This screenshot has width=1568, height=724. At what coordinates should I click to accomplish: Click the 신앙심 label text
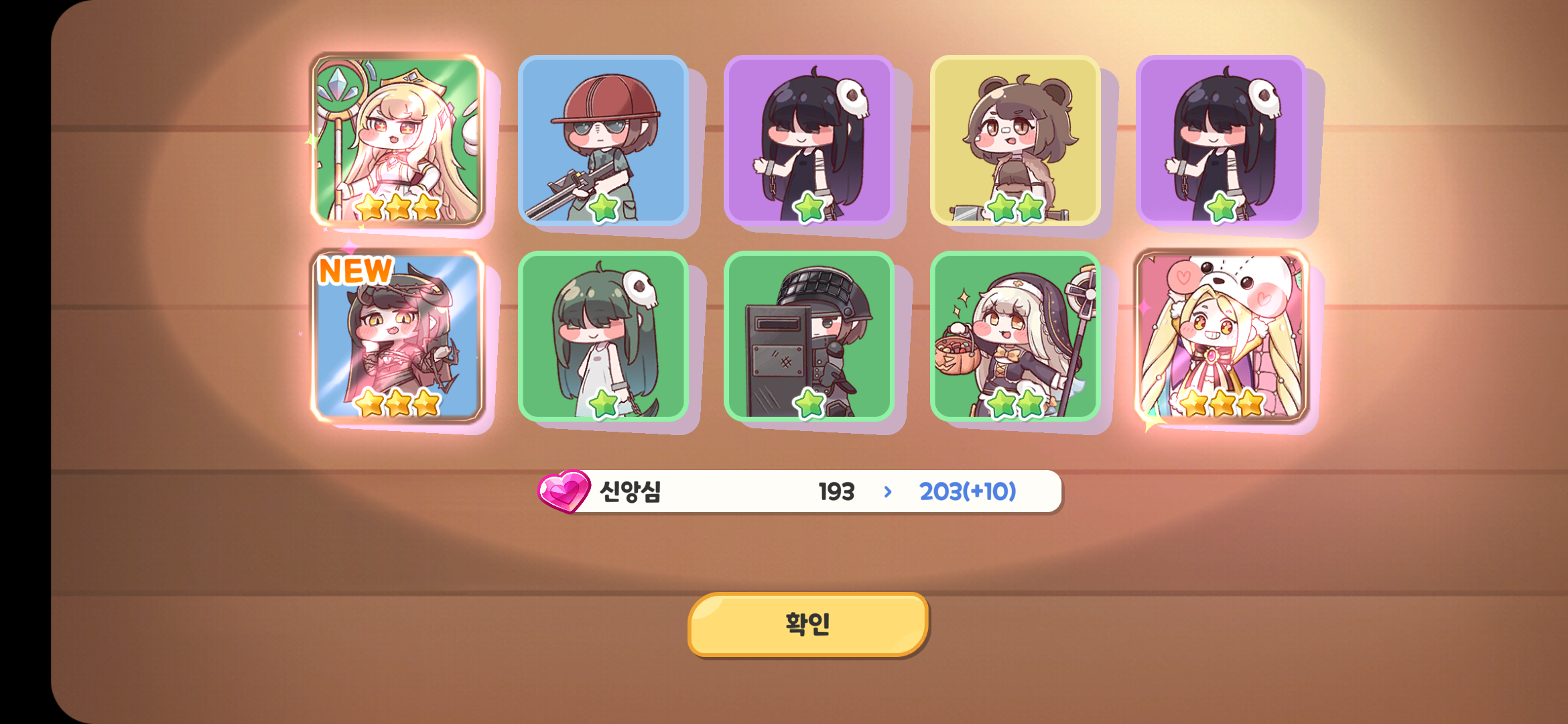point(630,491)
